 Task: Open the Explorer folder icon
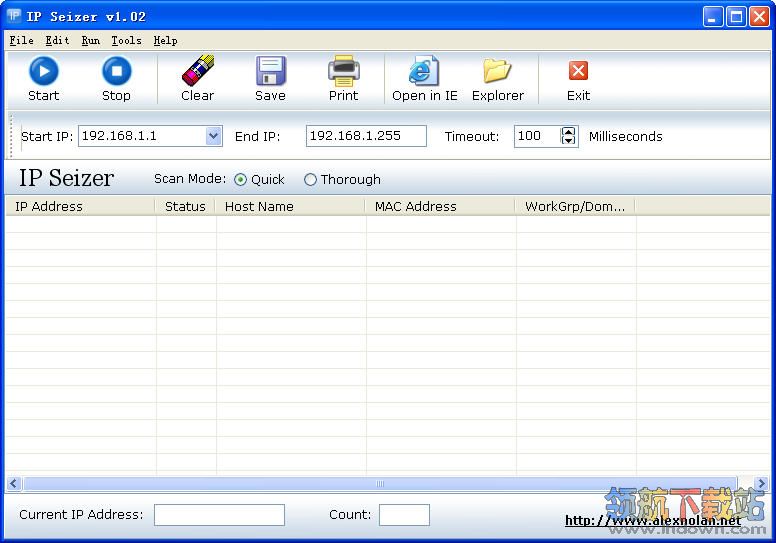coord(497,71)
